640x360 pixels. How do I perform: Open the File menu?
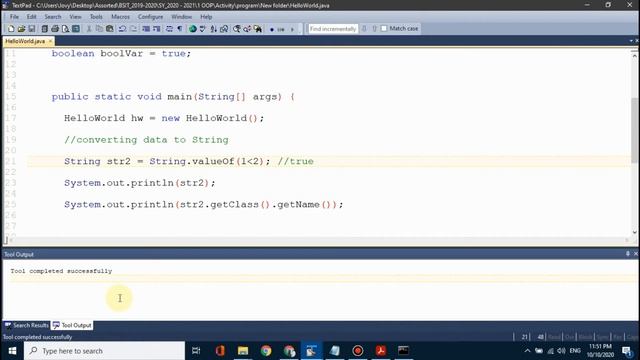point(14,17)
